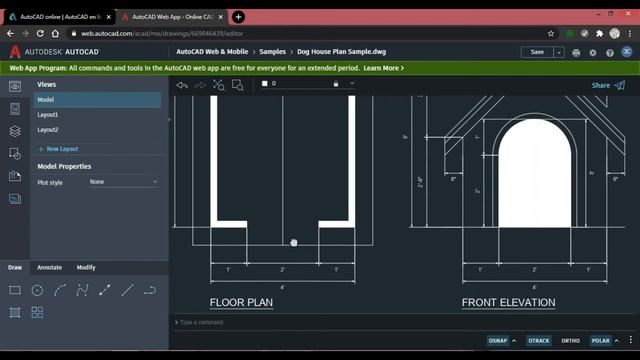This screenshot has width=640, height=360.
Task: Select the Circle draw tool
Action: 37,290
